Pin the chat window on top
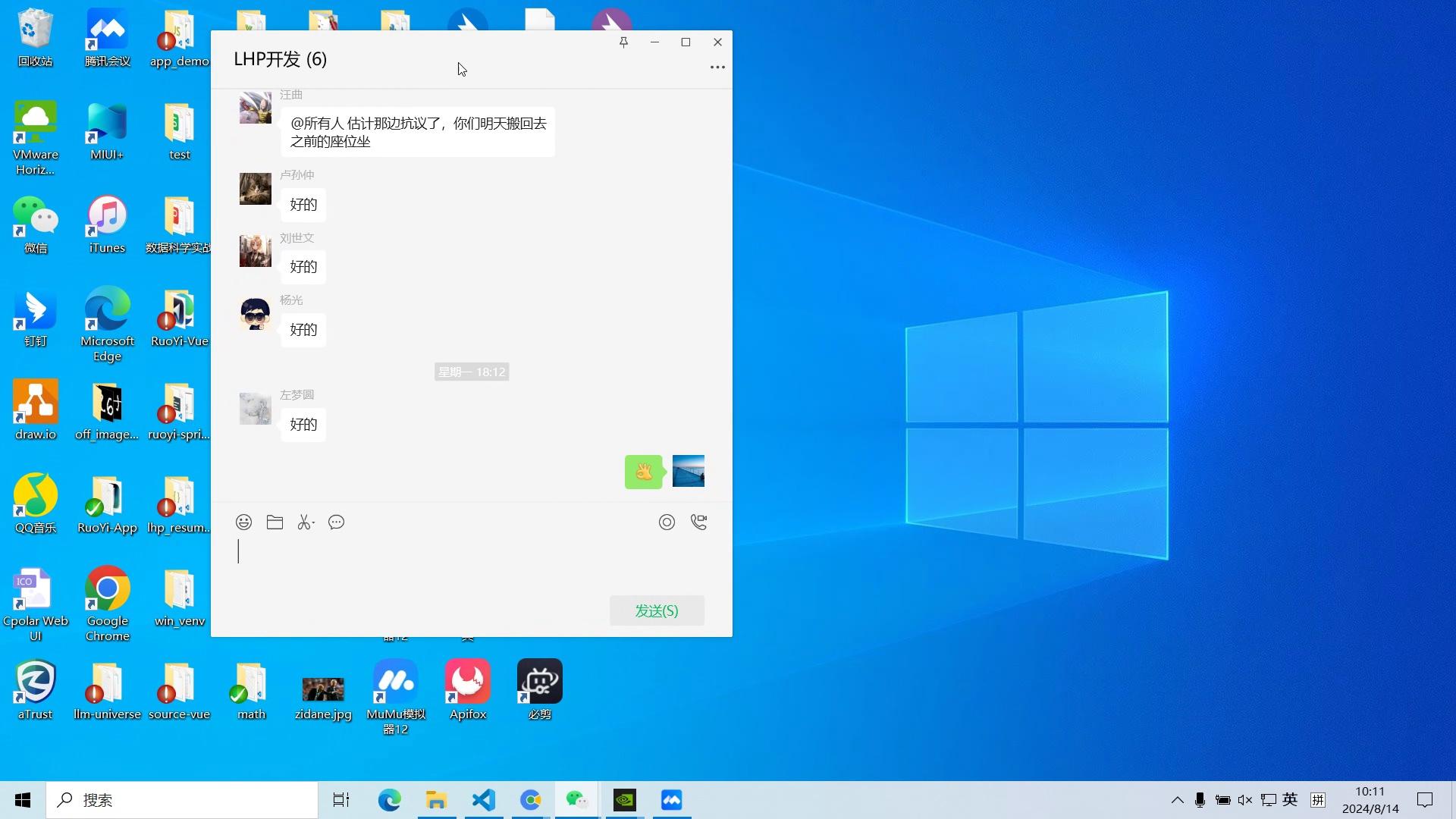The width and height of the screenshot is (1456, 819). 623,42
